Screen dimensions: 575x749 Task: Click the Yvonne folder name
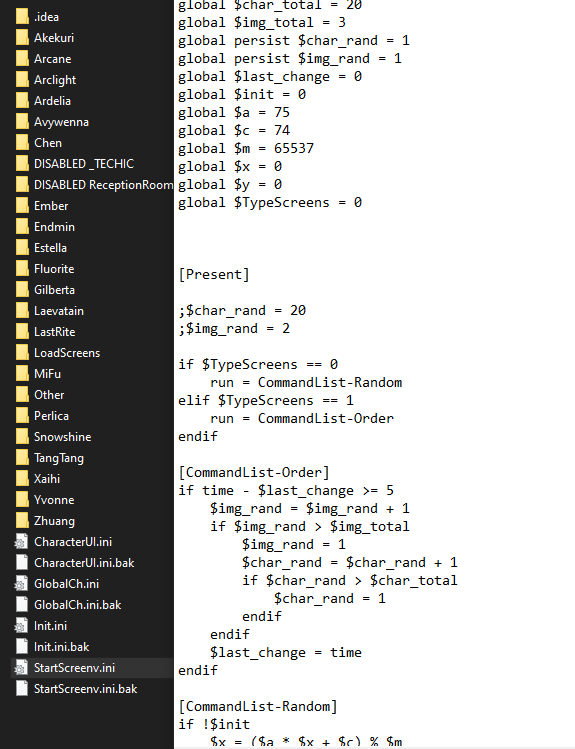tap(54, 500)
